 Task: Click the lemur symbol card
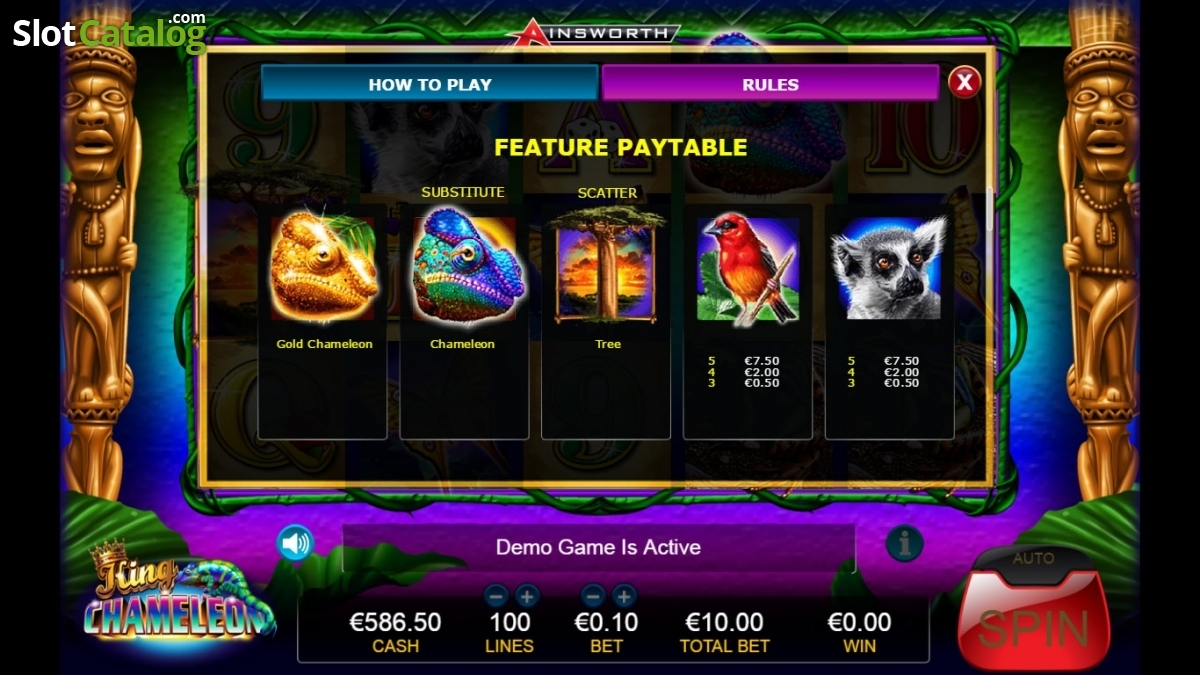(x=889, y=321)
